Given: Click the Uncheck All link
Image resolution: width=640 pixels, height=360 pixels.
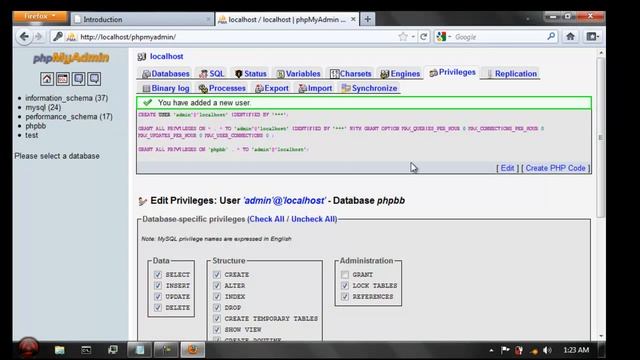Looking at the screenshot, I should (x=313, y=219).
